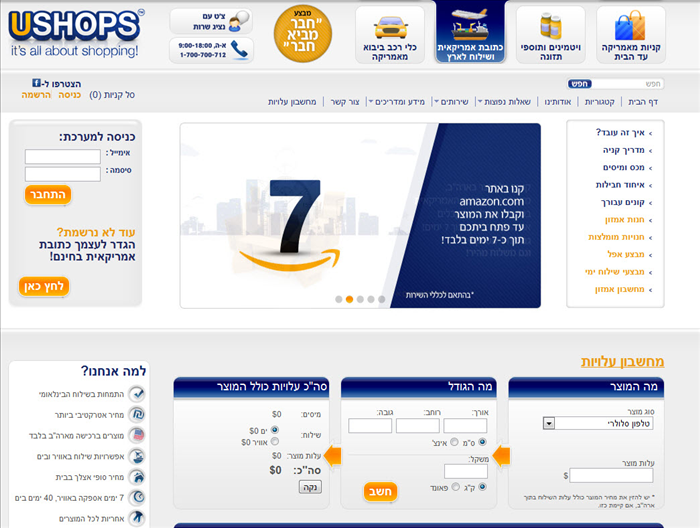The image size is (700, 528).
Task: Click the orange התחבר login button
Action: pyautogui.click(x=48, y=195)
